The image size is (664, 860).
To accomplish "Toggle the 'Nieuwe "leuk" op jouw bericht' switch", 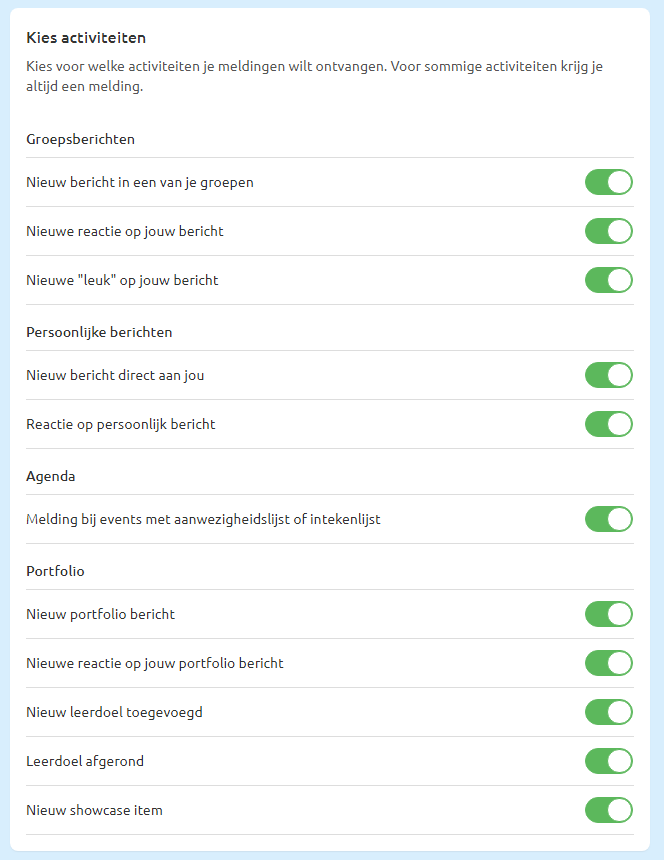I will [609, 280].
